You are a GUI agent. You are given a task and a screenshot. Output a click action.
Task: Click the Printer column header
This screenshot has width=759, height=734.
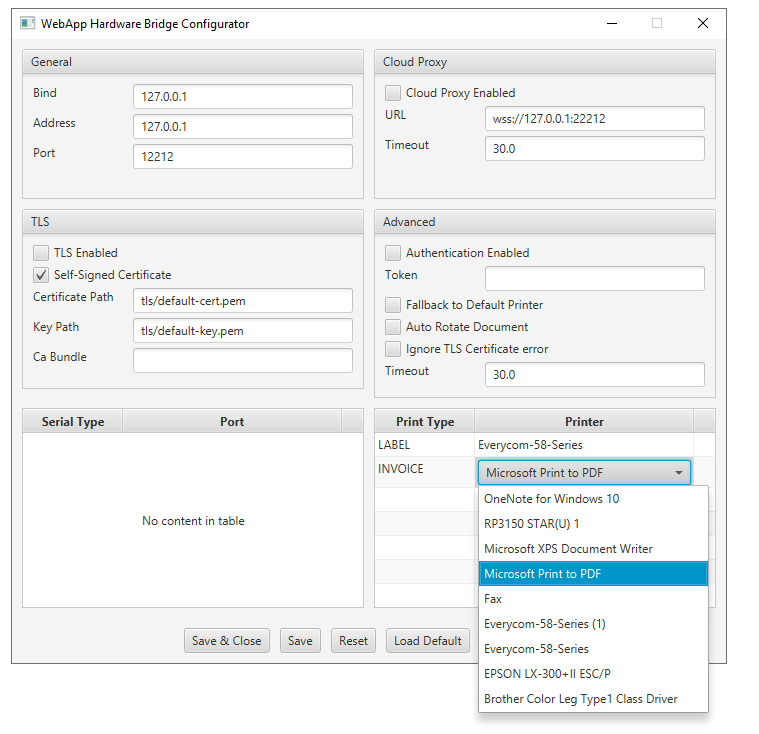tap(584, 421)
